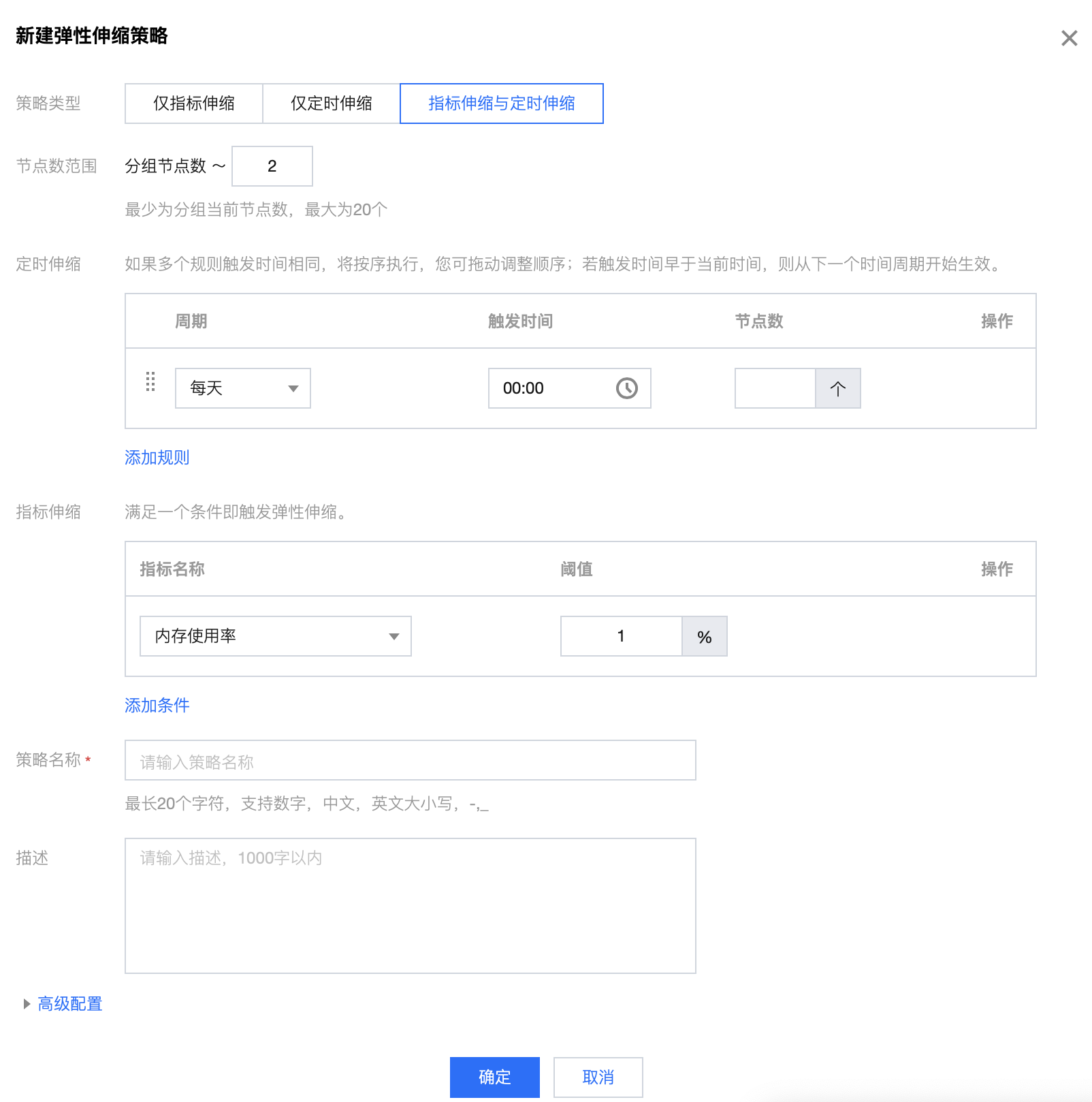Click the 取消 button
This screenshot has height=1102, width=1092.
click(x=598, y=1077)
